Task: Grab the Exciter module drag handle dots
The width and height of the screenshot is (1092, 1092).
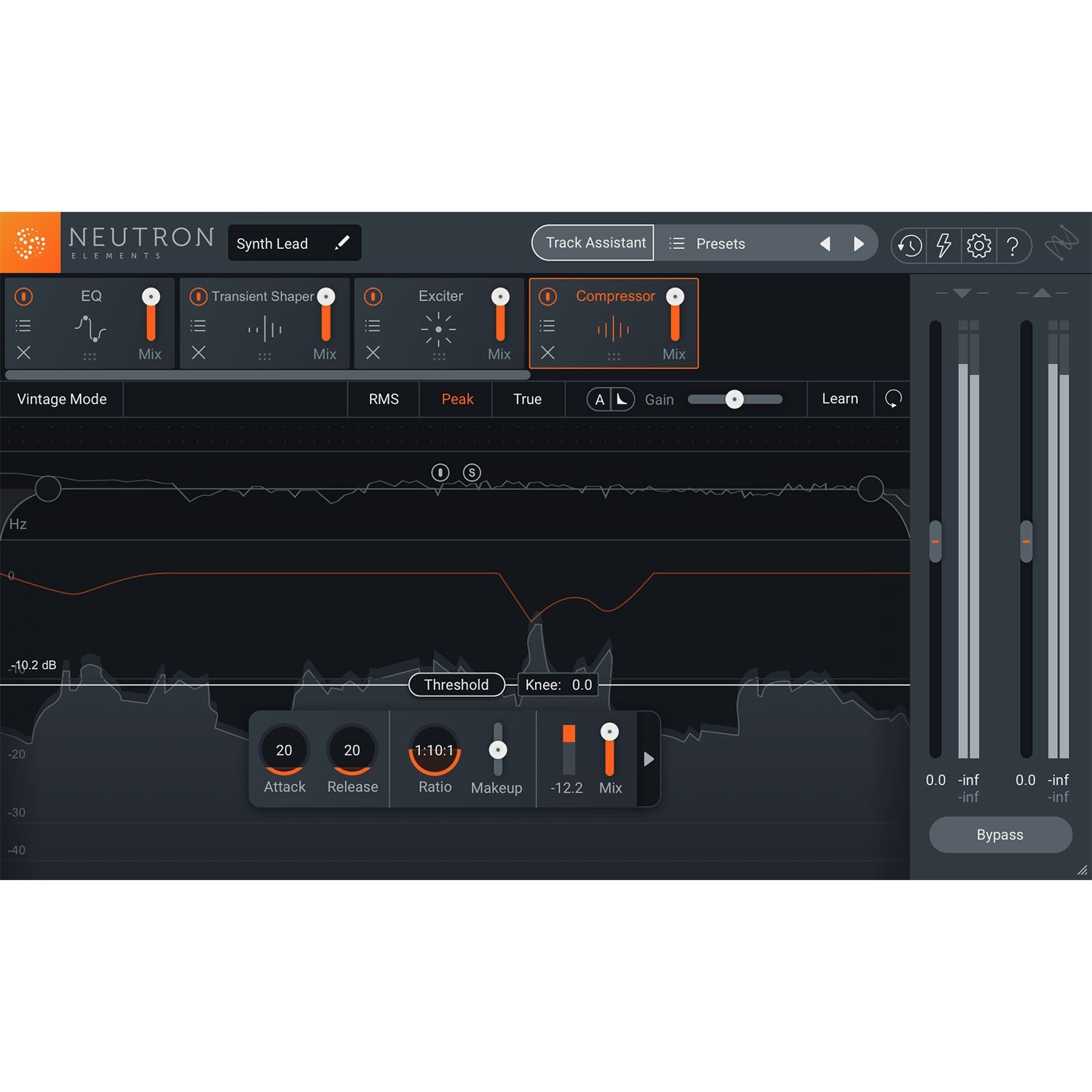Action: click(x=439, y=357)
